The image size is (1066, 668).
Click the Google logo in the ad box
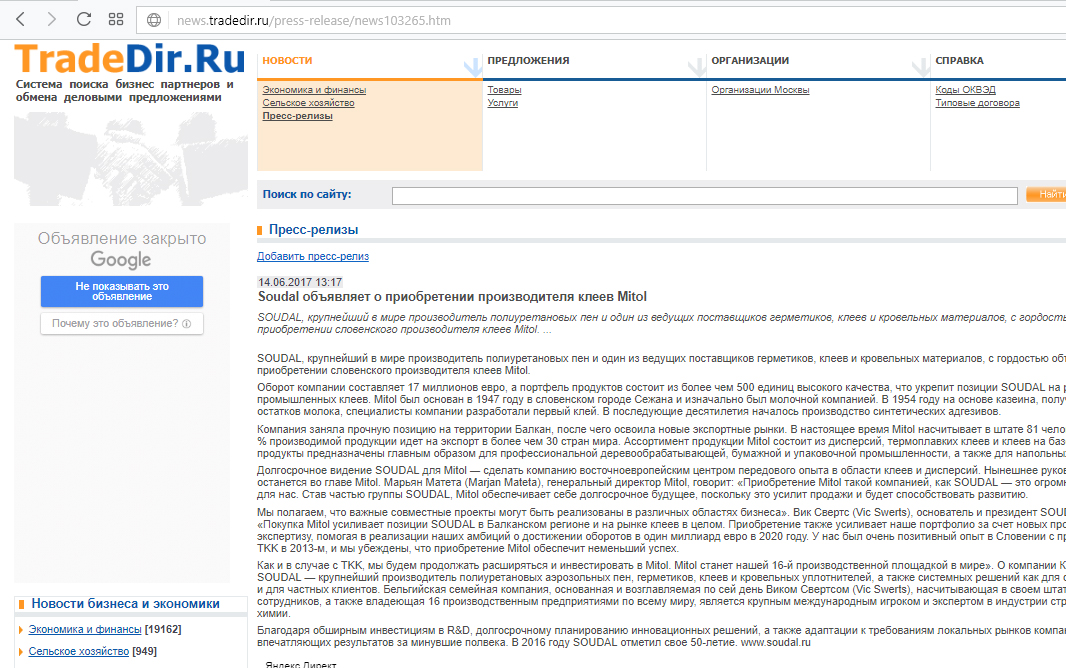tap(121, 260)
